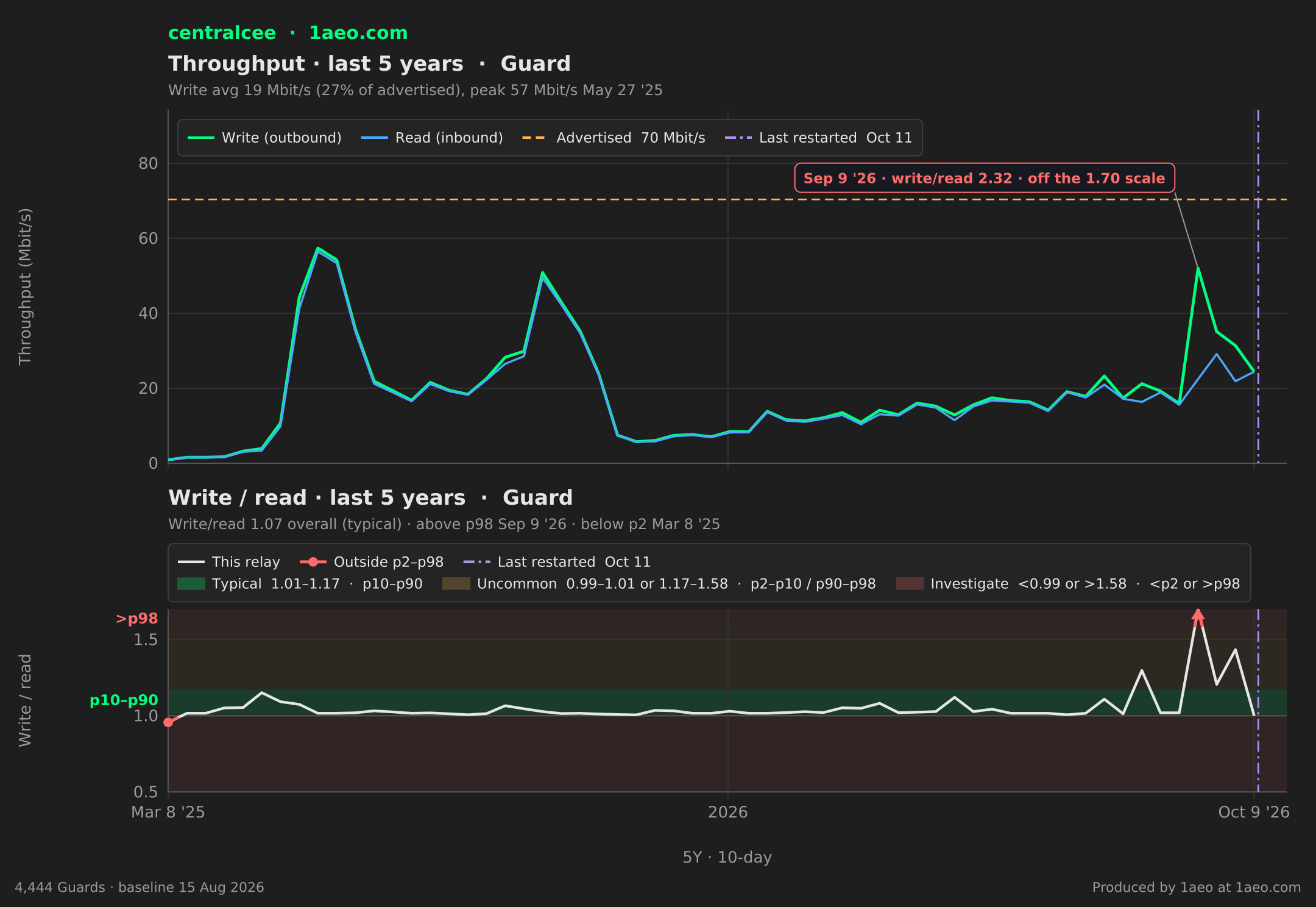The width and height of the screenshot is (1316, 907).
Task: Click the 4,444 Guards baseline footer text
Action: point(140,887)
